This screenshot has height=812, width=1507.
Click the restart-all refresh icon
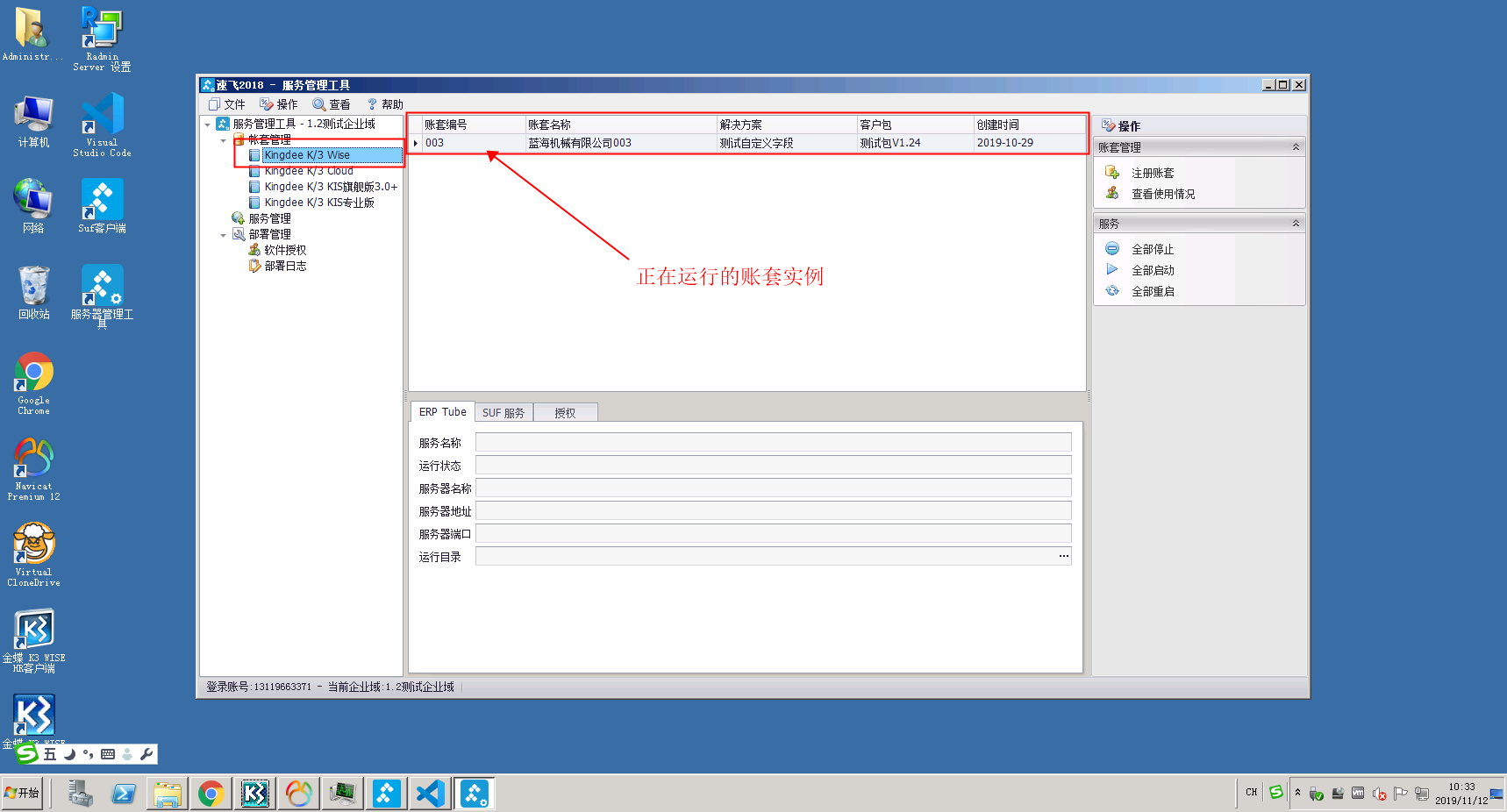pos(1112,290)
